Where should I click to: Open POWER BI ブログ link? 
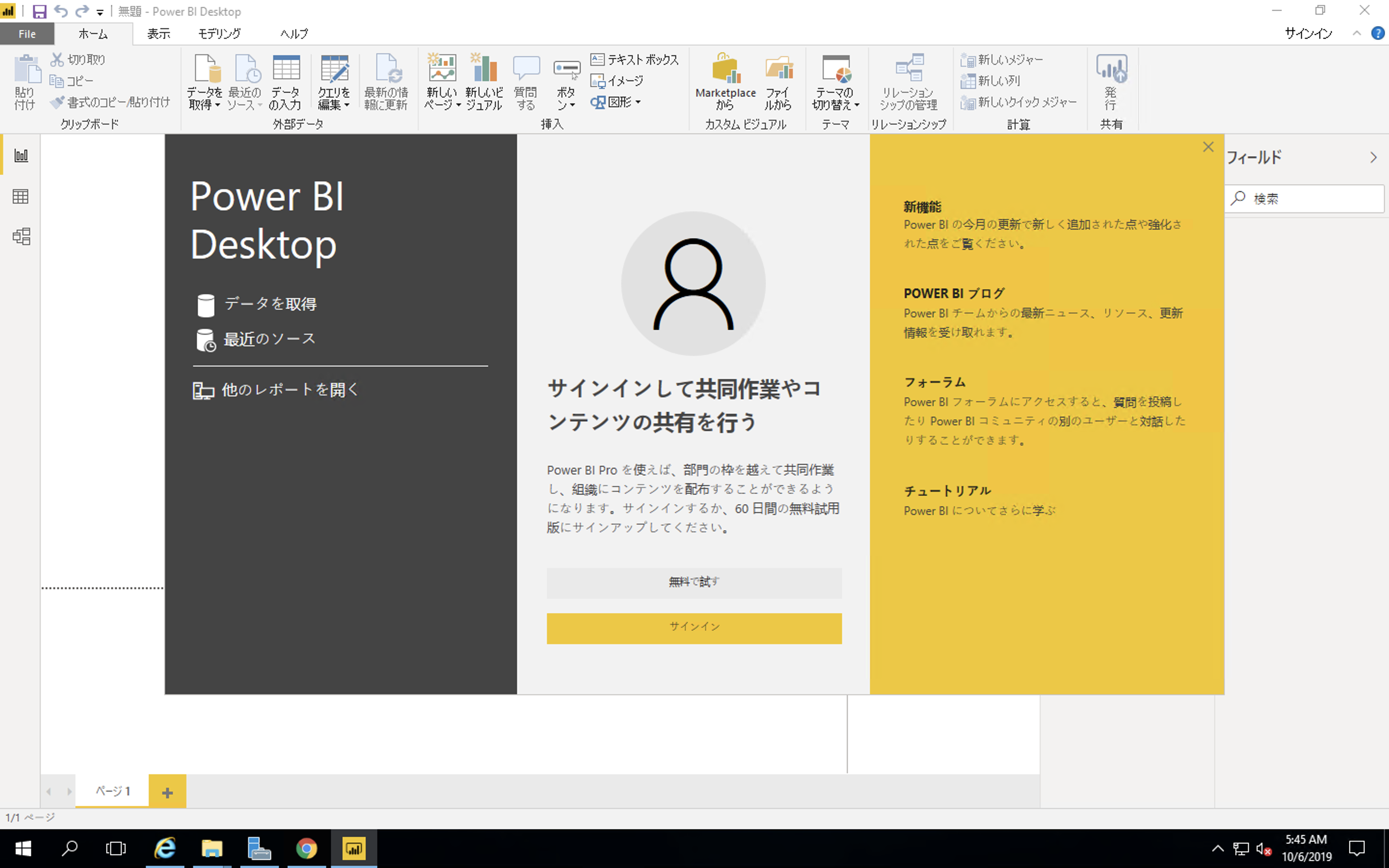pyautogui.click(x=954, y=293)
